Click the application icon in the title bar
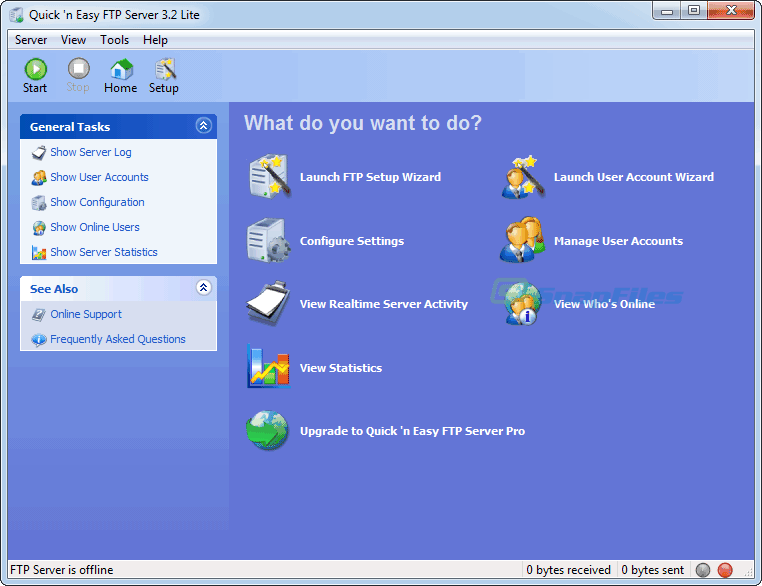 click(16, 15)
